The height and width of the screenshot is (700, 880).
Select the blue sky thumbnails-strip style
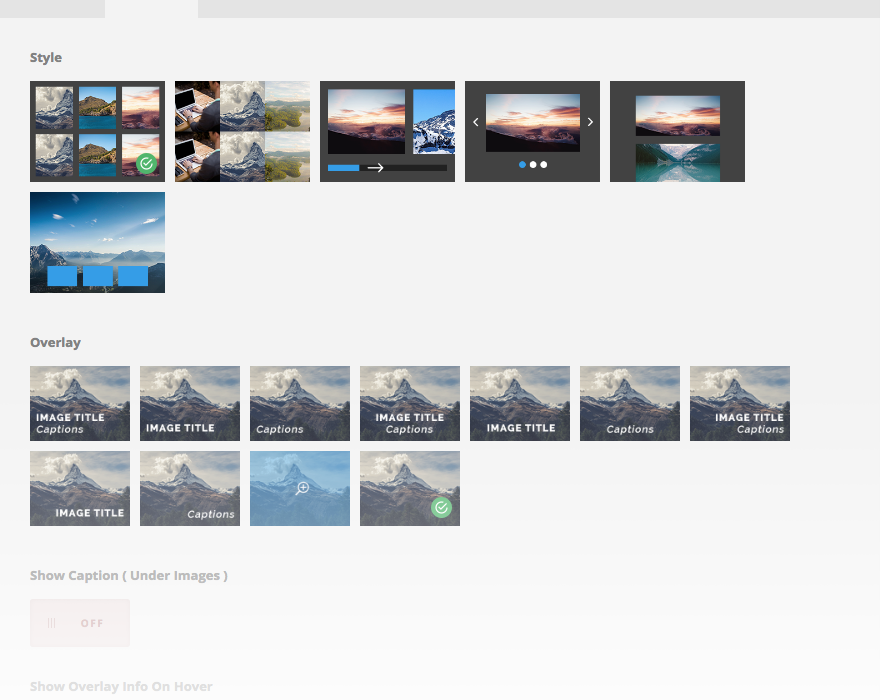[x=97, y=243]
